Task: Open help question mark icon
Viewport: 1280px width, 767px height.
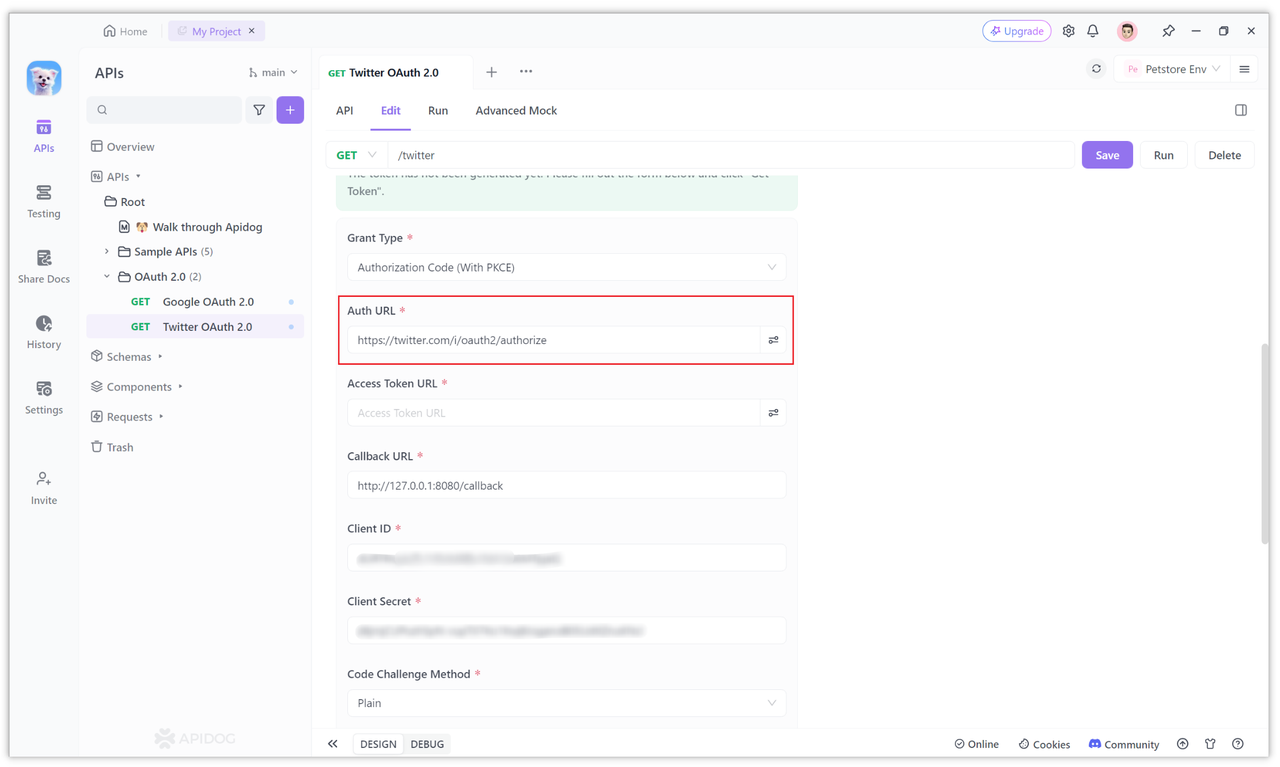Action: (1238, 744)
